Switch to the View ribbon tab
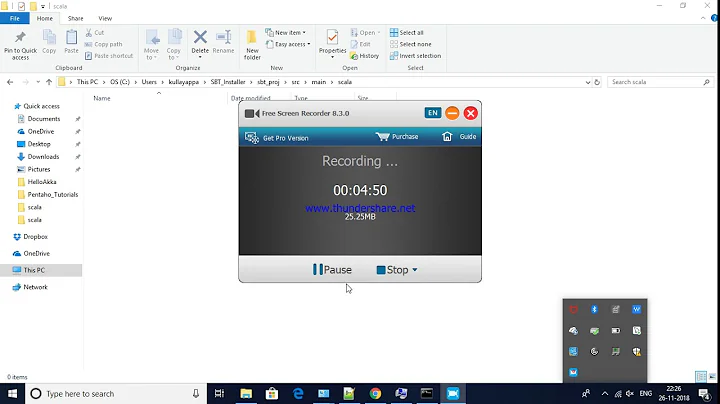The height and width of the screenshot is (404, 720). [x=105, y=18]
